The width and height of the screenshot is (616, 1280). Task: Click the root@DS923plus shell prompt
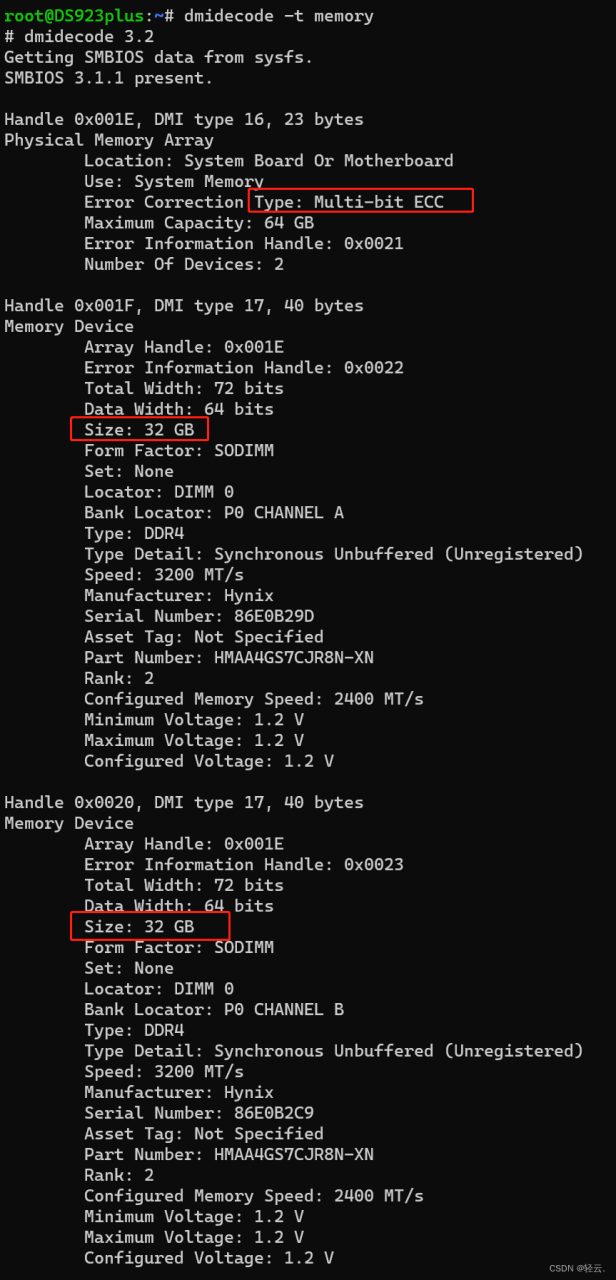coord(75,16)
